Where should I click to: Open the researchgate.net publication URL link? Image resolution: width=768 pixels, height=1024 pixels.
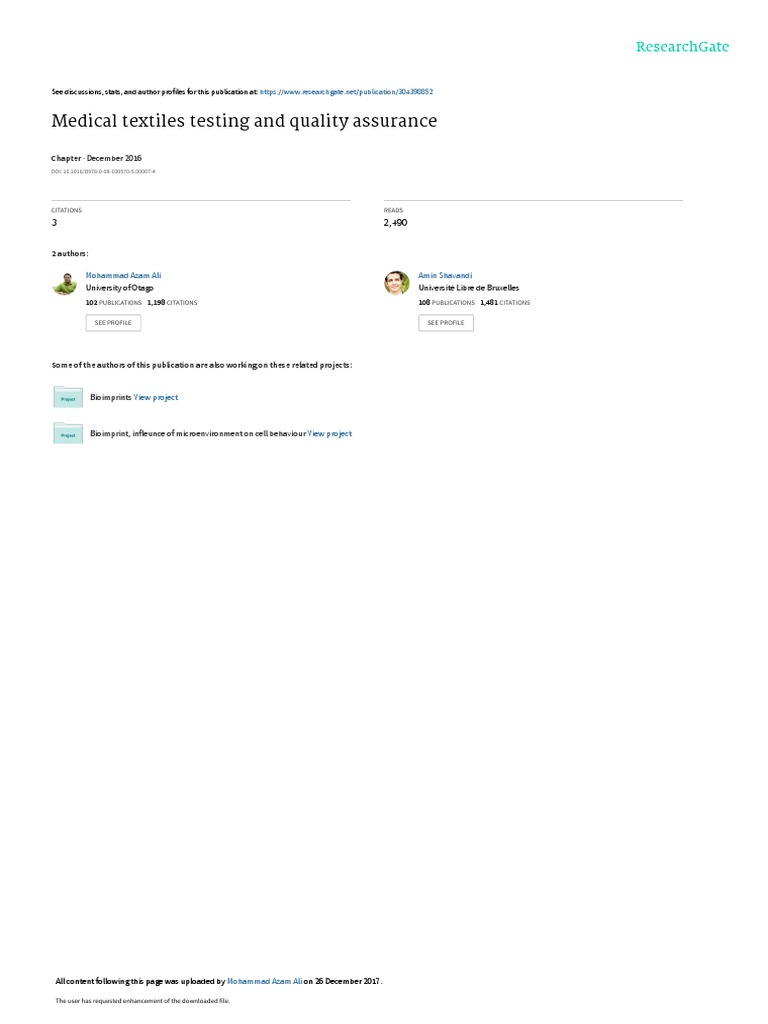(346, 92)
